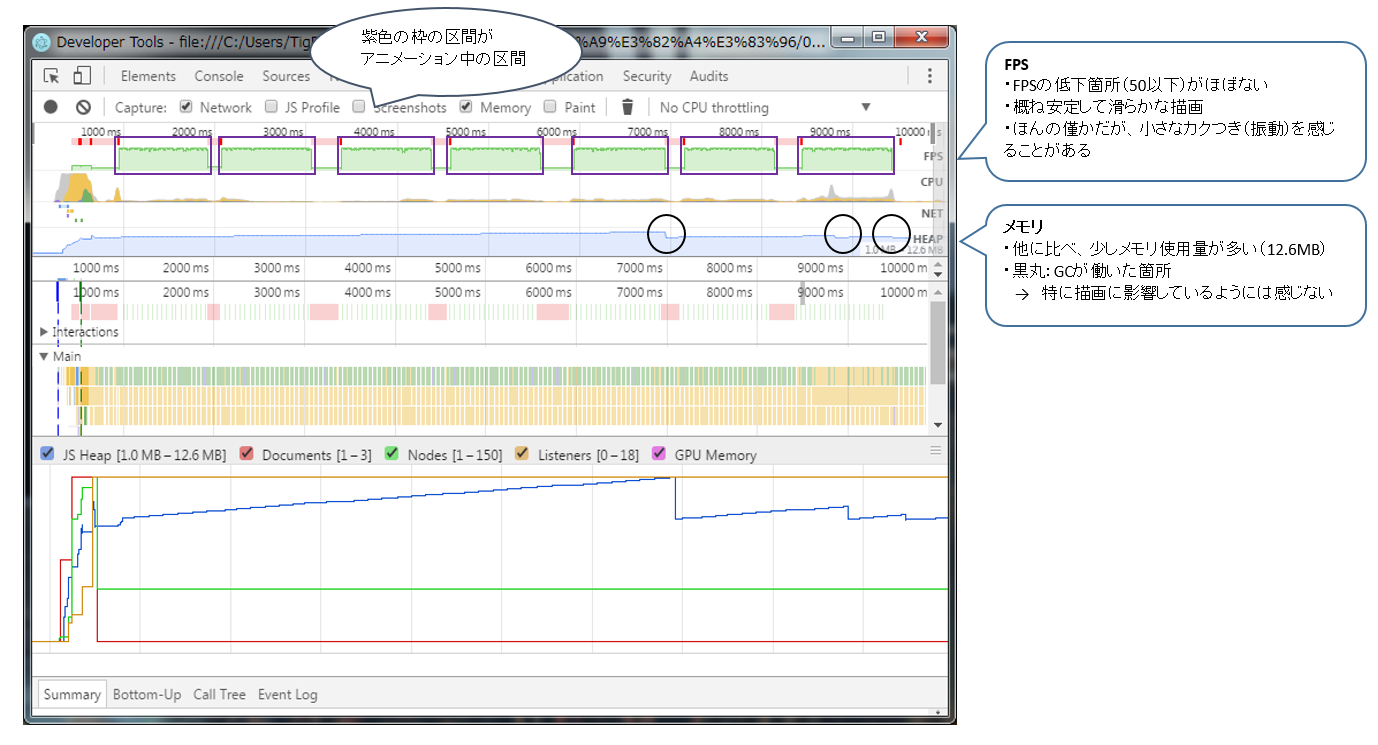The height and width of the screenshot is (745, 1378).
Task: Click the flame chart scrollbar down arrow
Action: click(x=937, y=425)
